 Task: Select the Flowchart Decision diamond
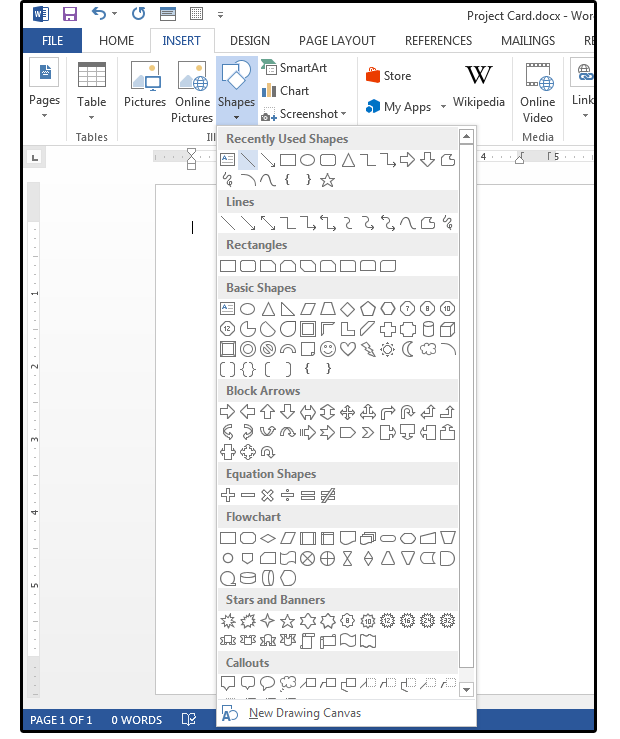pos(268,538)
